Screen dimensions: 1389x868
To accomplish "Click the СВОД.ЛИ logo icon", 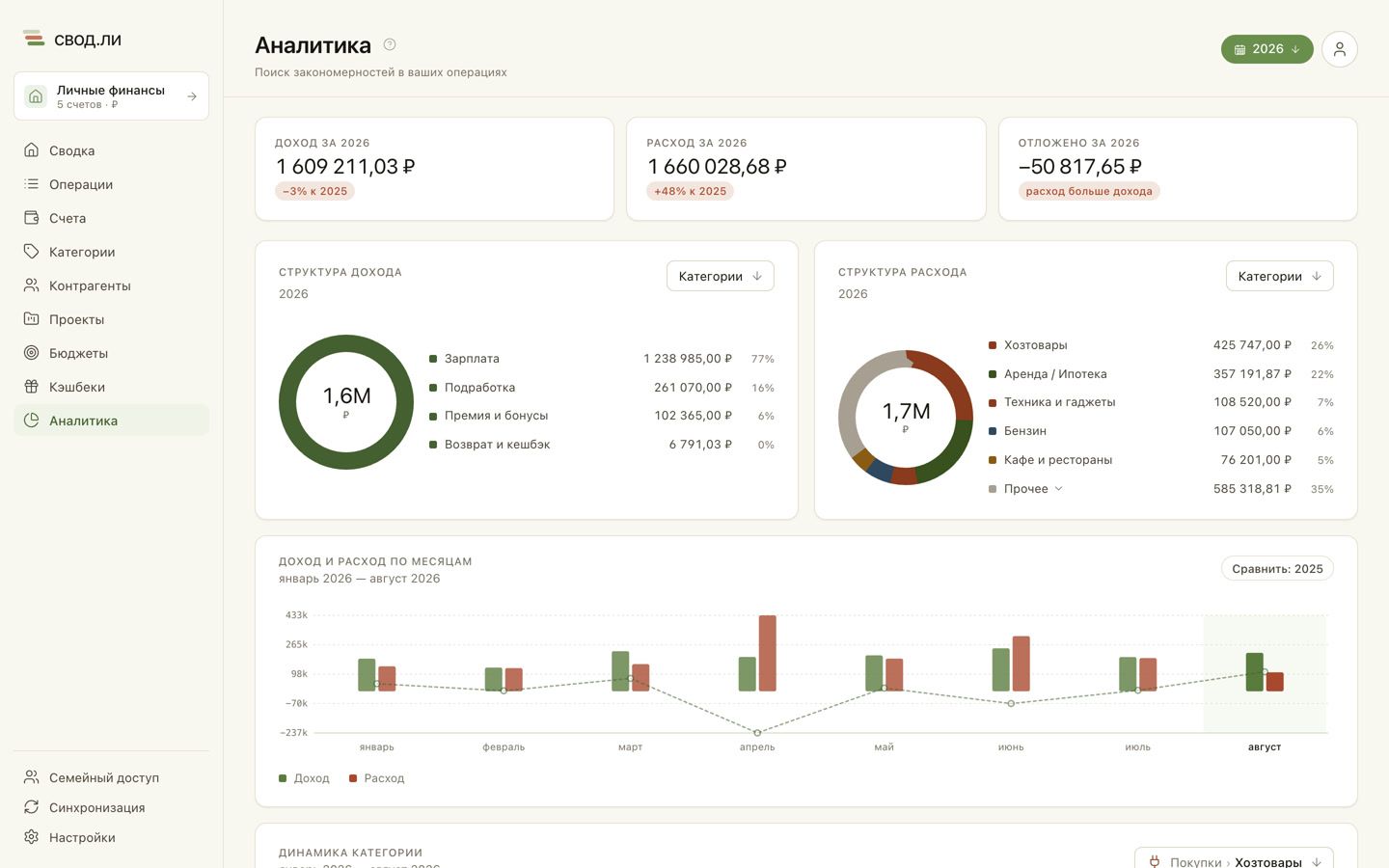I will point(34,39).
